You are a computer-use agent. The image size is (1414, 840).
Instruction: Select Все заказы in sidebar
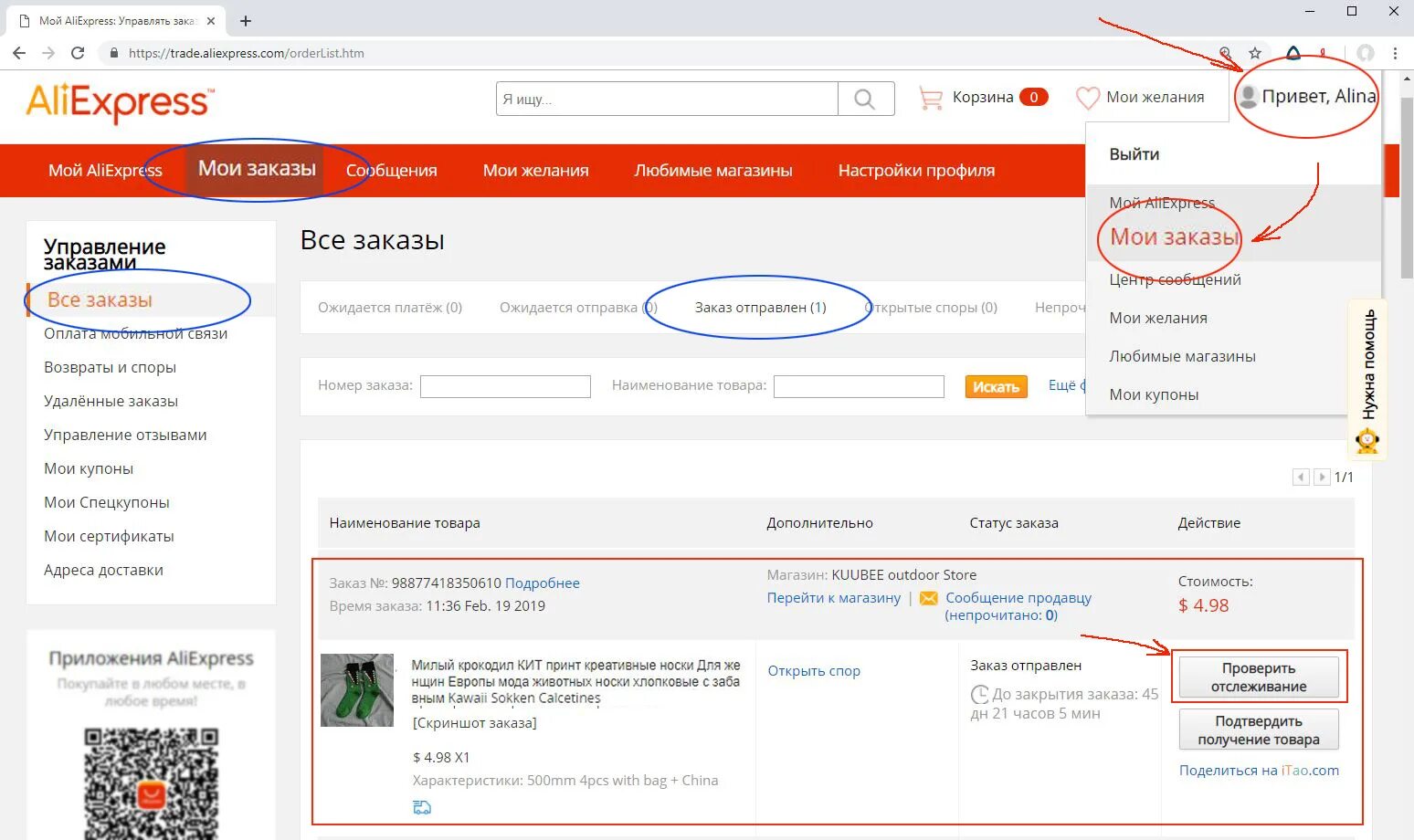pos(100,299)
